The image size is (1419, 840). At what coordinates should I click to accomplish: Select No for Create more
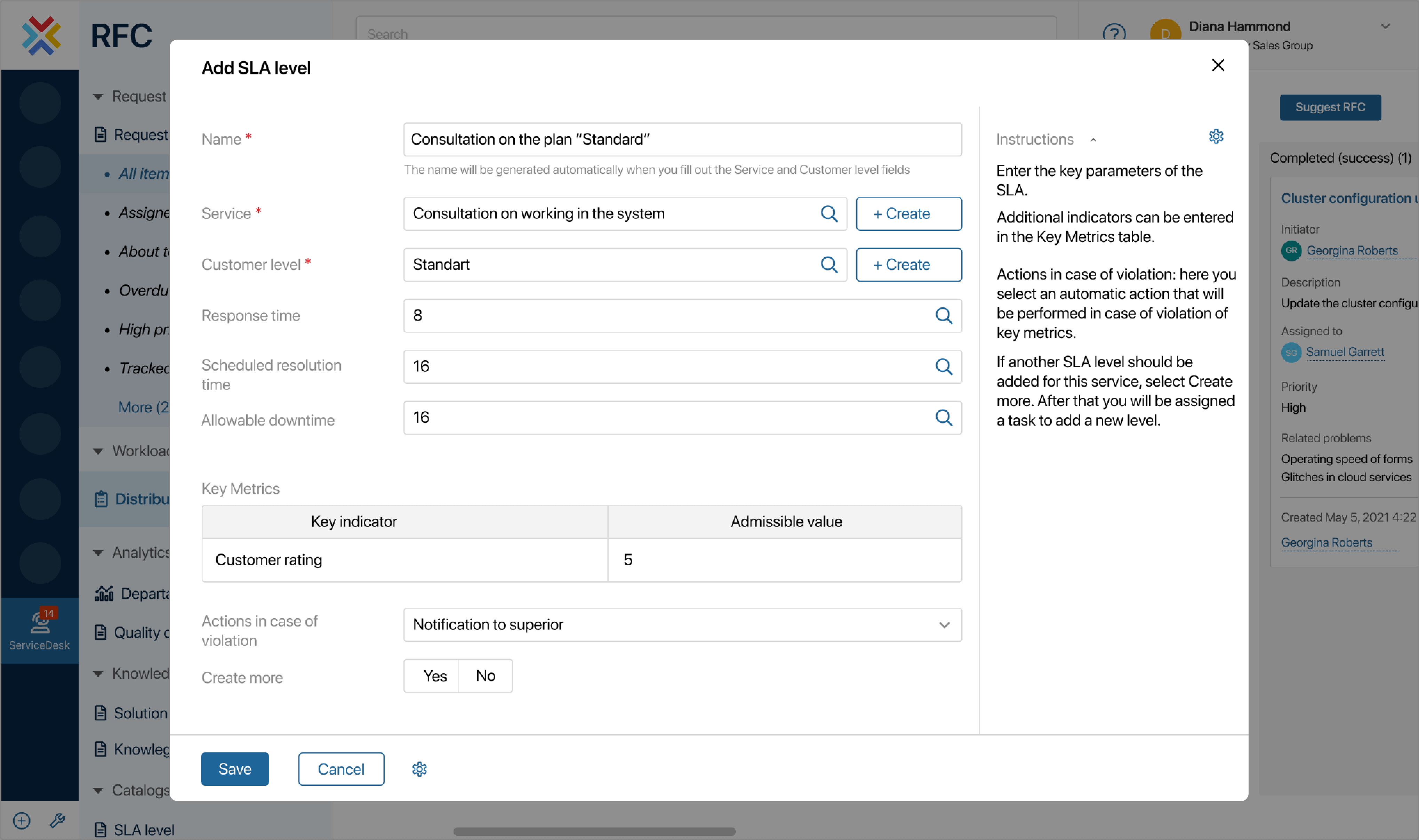pyautogui.click(x=485, y=675)
